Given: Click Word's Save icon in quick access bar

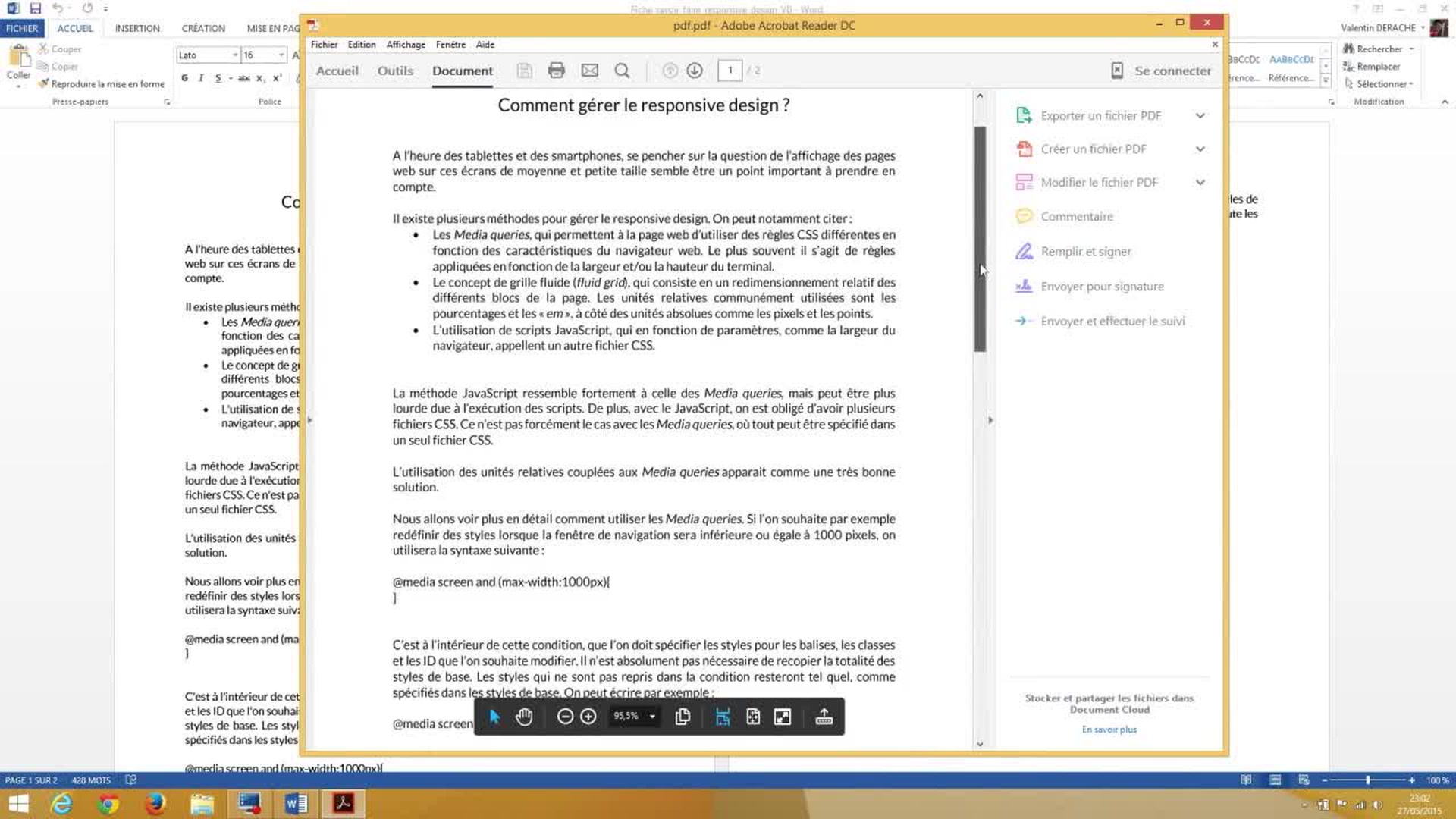Looking at the screenshot, I should (x=35, y=8).
